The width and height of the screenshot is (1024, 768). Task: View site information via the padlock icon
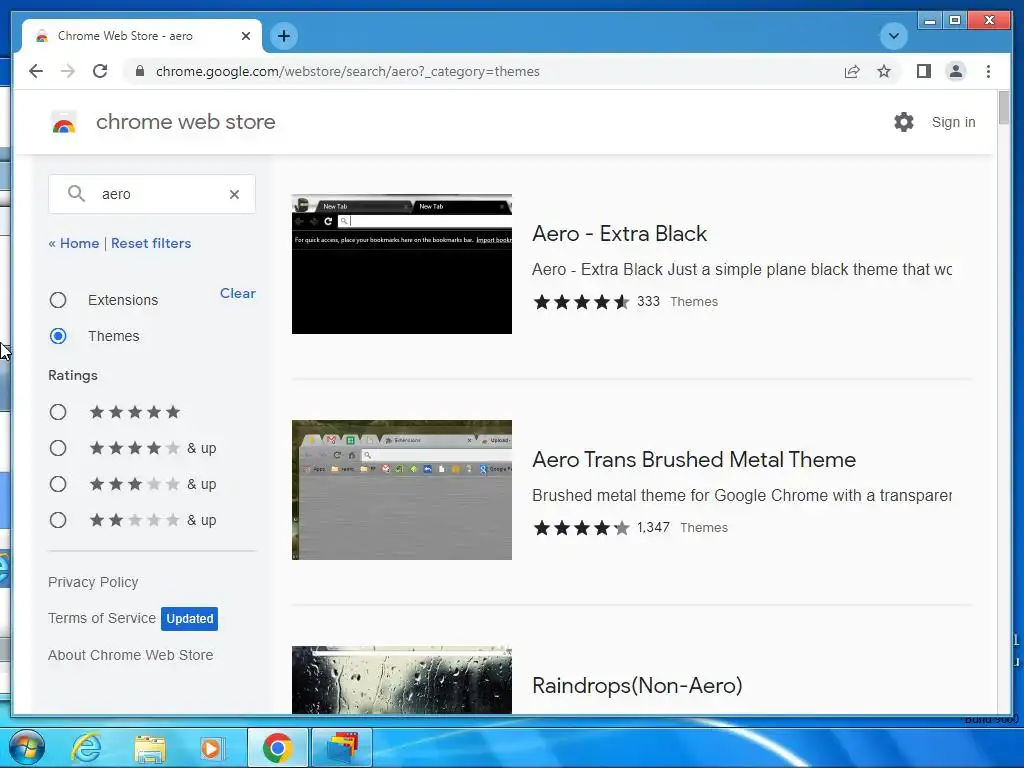click(x=139, y=71)
